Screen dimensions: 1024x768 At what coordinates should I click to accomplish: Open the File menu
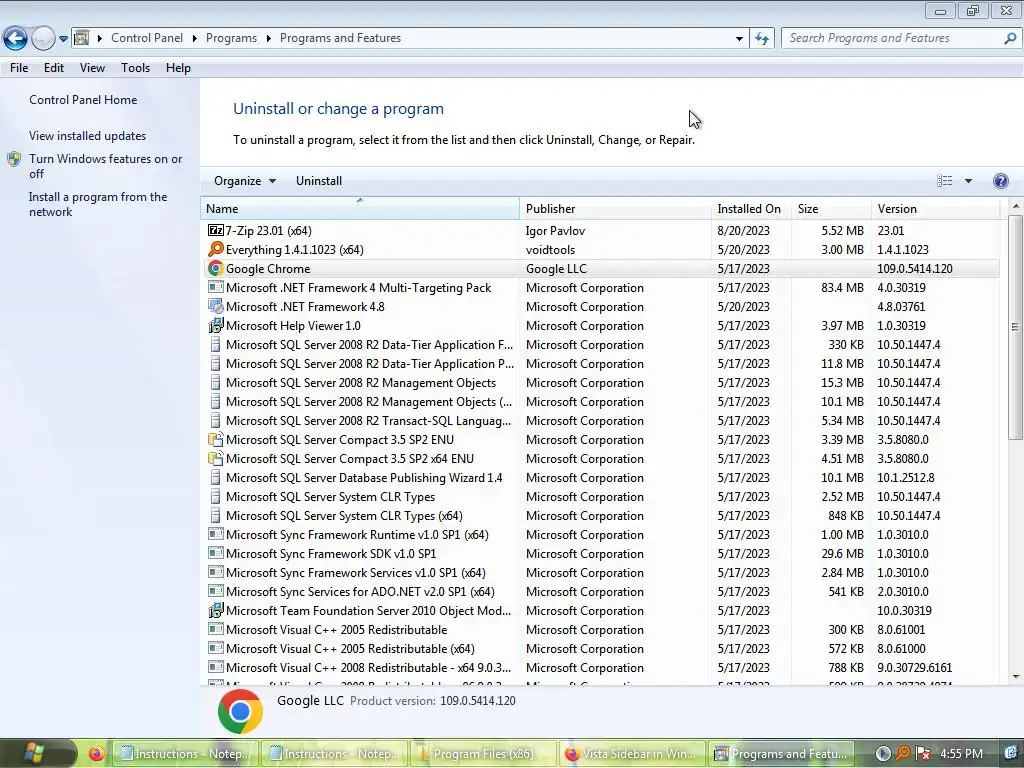coord(19,68)
